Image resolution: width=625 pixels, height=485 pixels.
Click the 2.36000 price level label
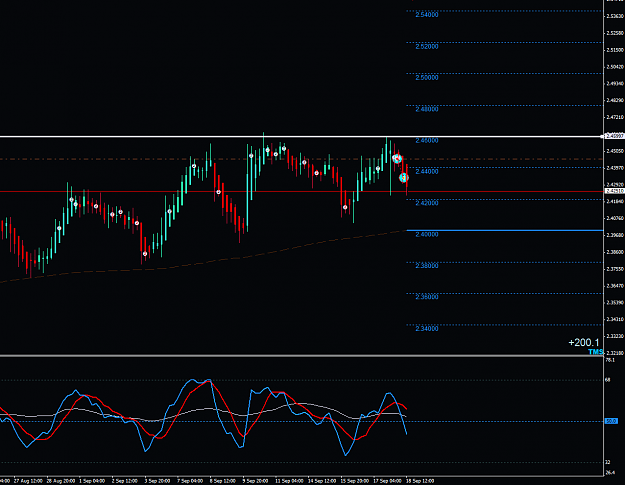(x=426, y=297)
